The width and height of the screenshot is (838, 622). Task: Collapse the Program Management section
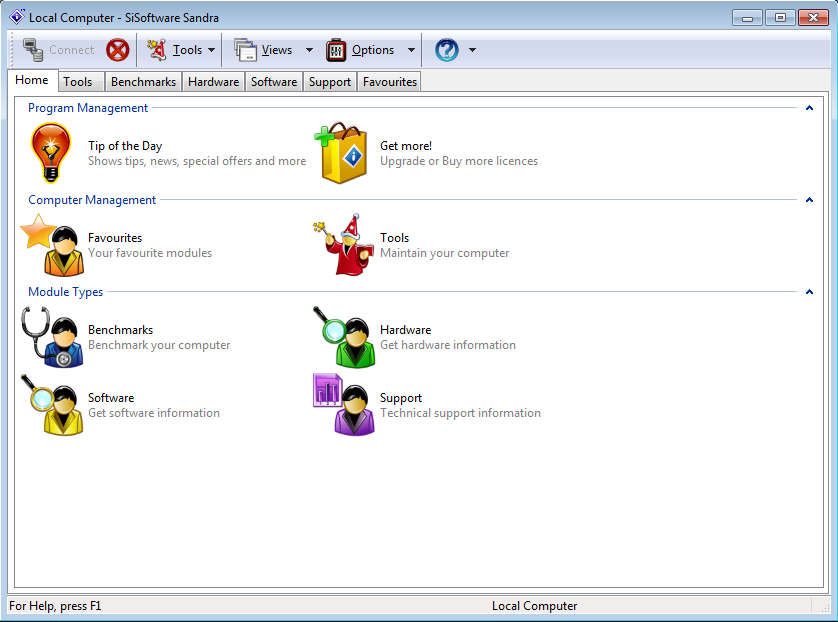(x=809, y=108)
